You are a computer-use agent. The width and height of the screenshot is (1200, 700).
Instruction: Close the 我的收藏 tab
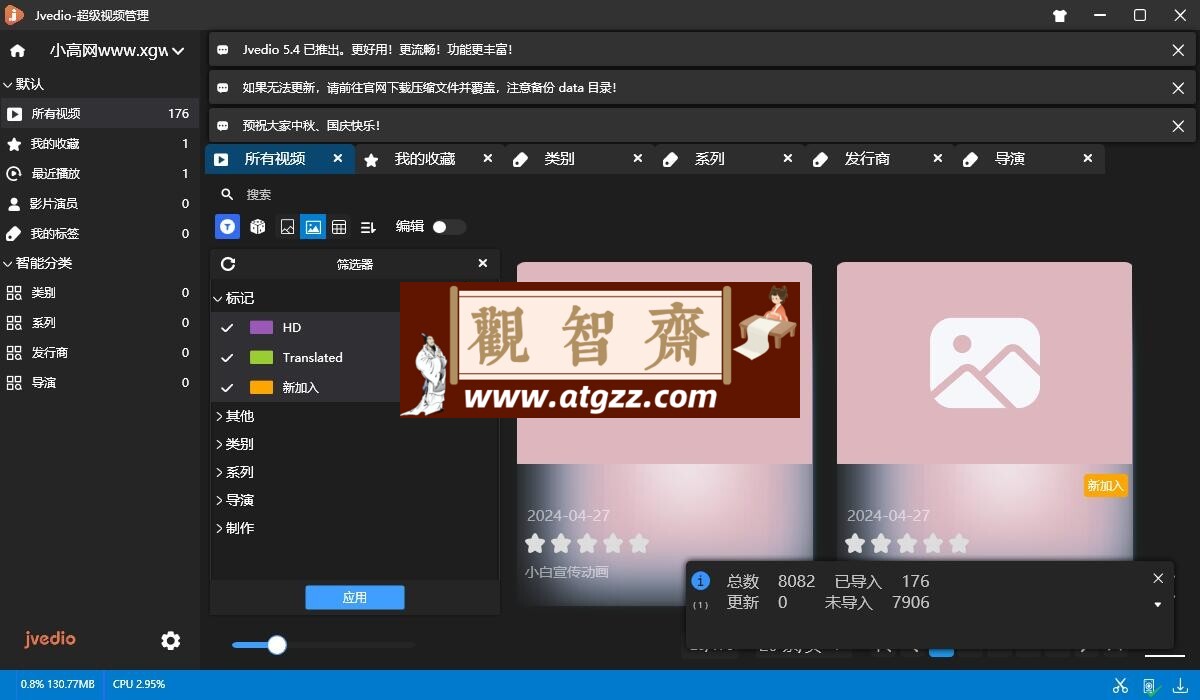click(488, 158)
